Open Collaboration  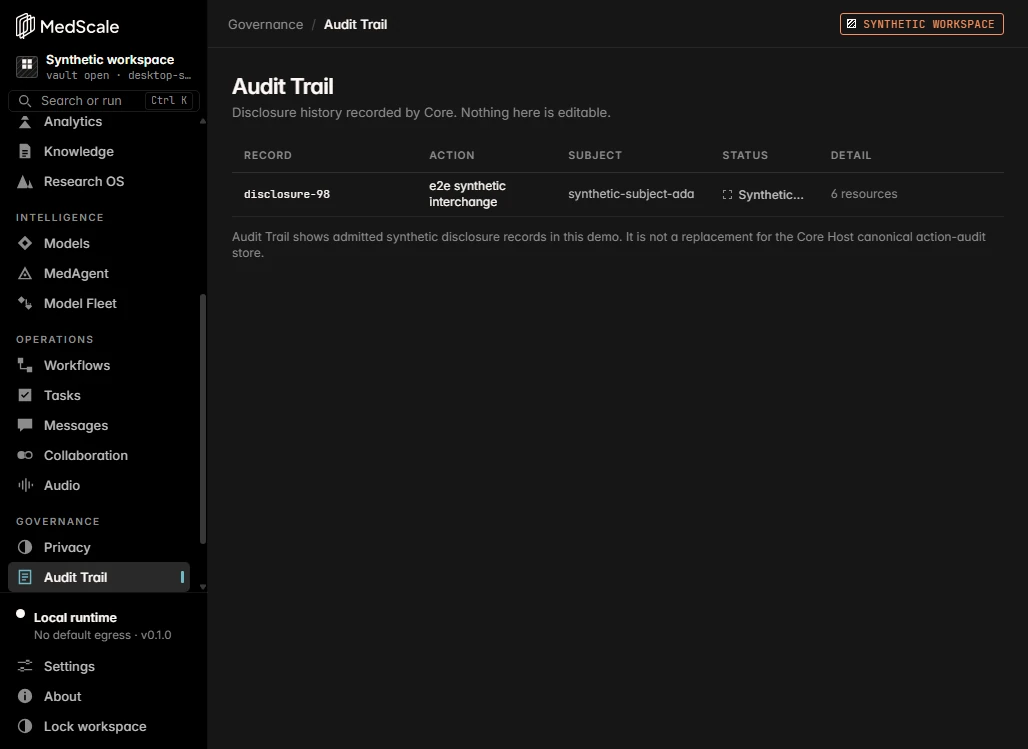pos(98,455)
